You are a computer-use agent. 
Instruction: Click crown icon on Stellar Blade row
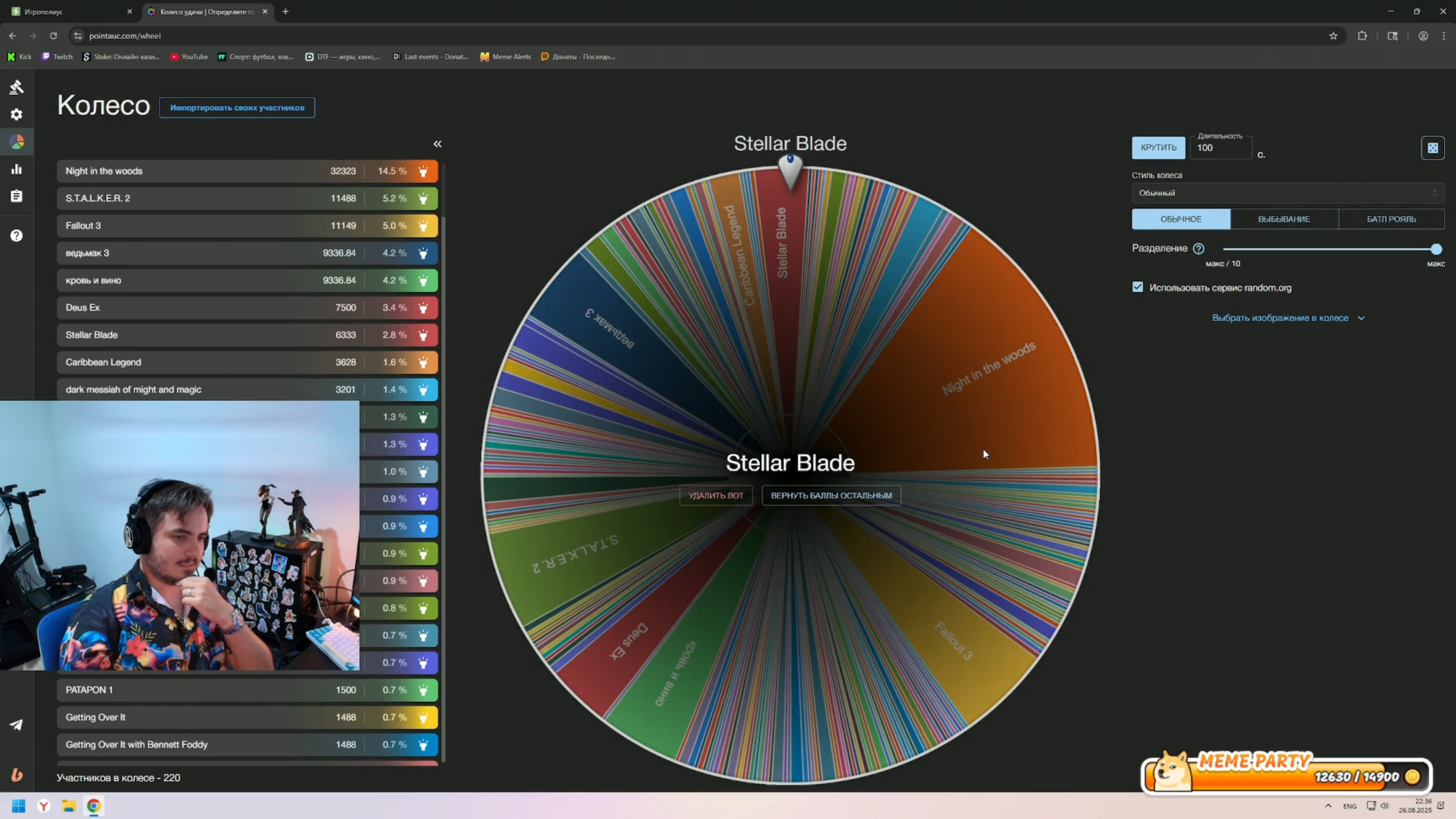[x=423, y=335]
